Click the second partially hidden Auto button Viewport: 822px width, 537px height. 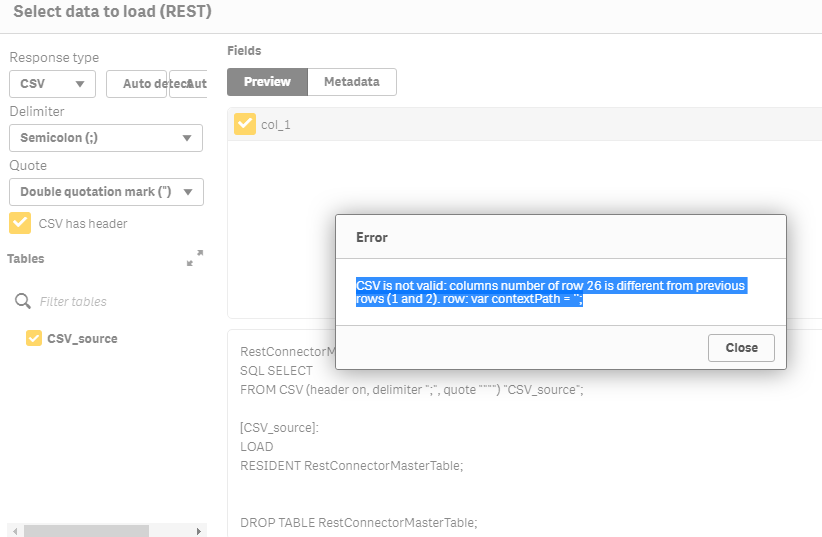tap(190, 84)
